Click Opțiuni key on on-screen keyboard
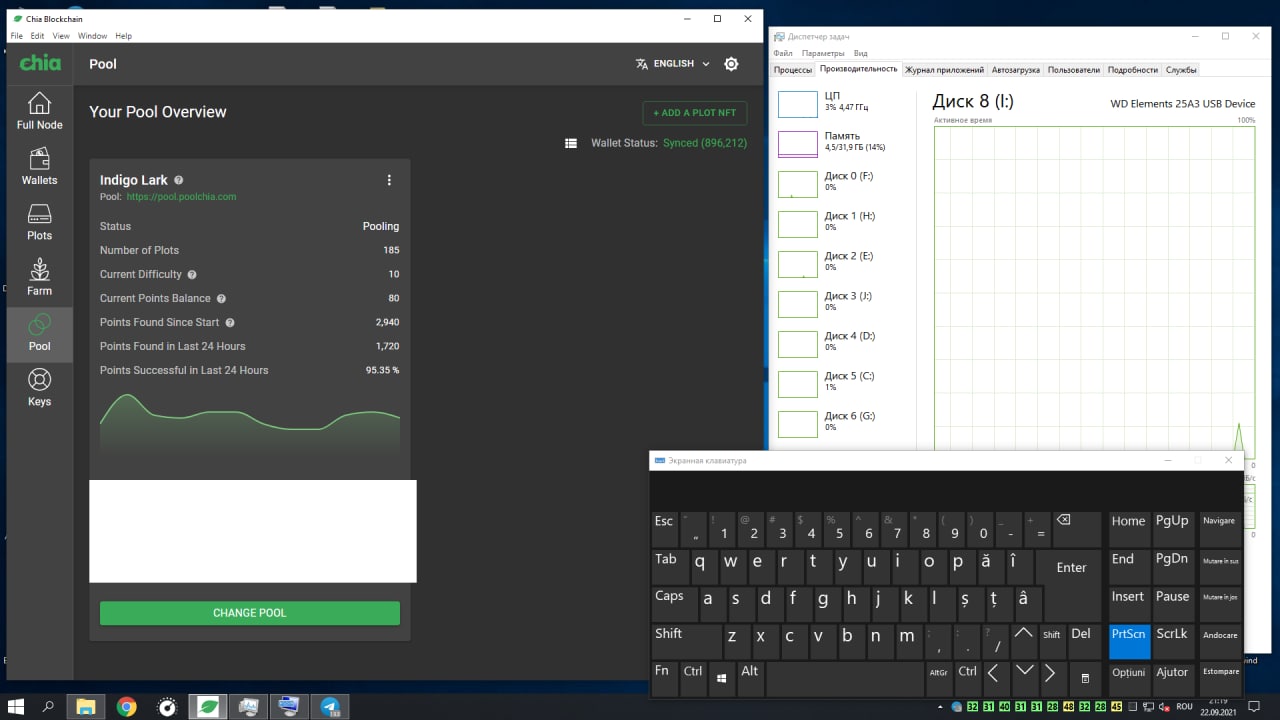The height and width of the screenshot is (720, 1280). click(x=1129, y=678)
